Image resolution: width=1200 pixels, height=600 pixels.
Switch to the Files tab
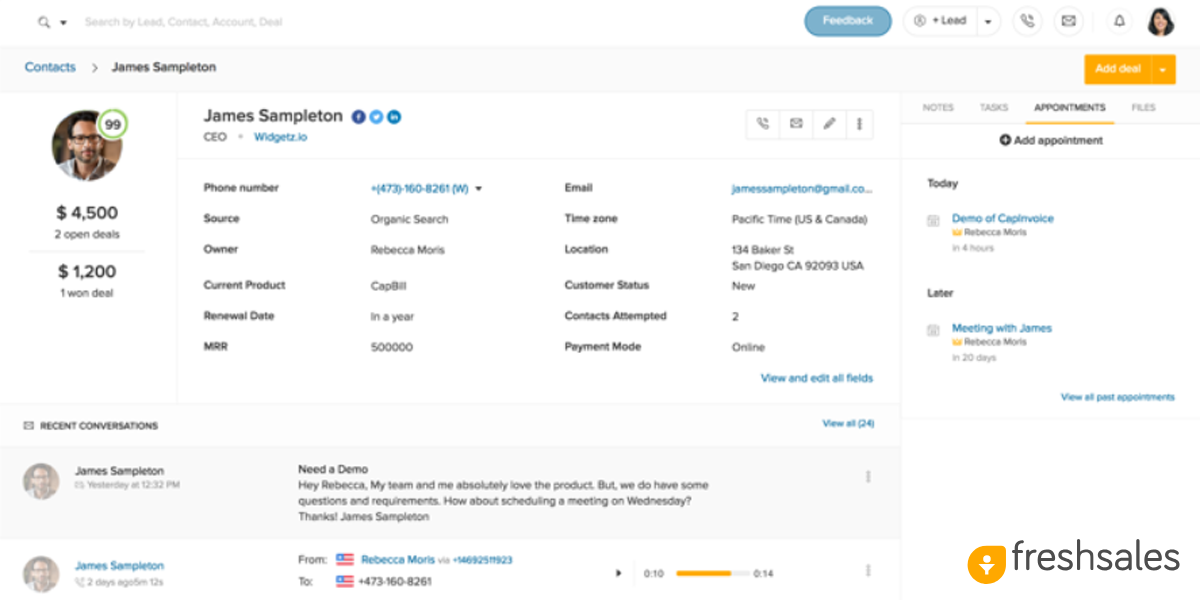tap(1143, 107)
